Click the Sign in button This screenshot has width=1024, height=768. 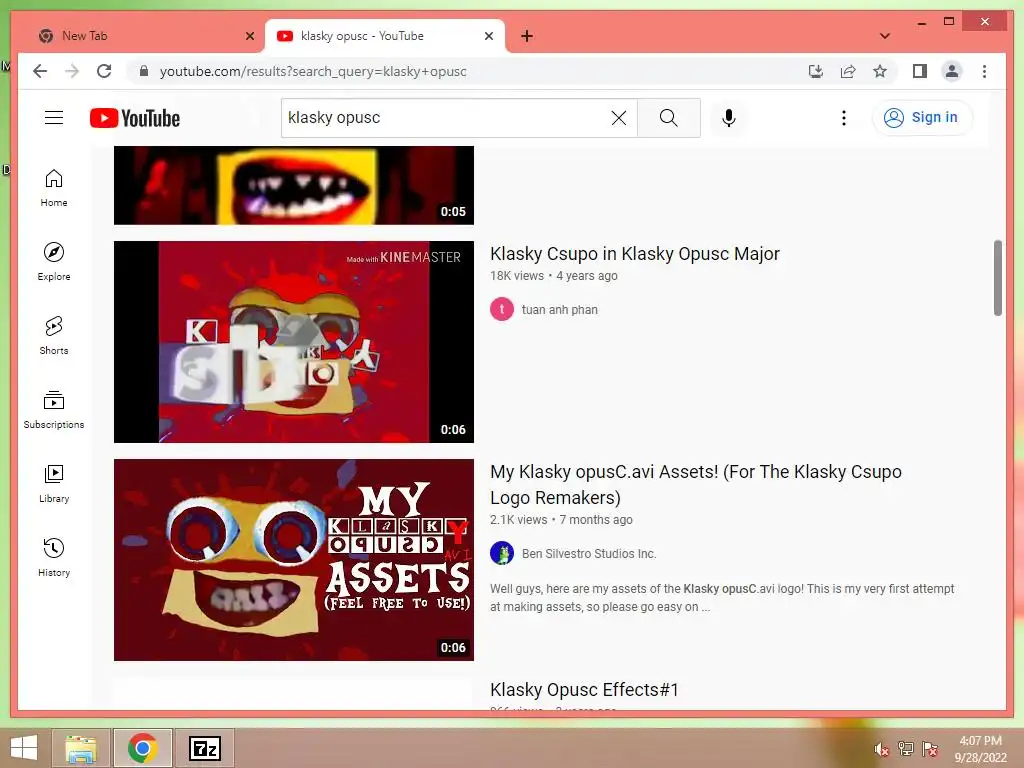(921, 118)
